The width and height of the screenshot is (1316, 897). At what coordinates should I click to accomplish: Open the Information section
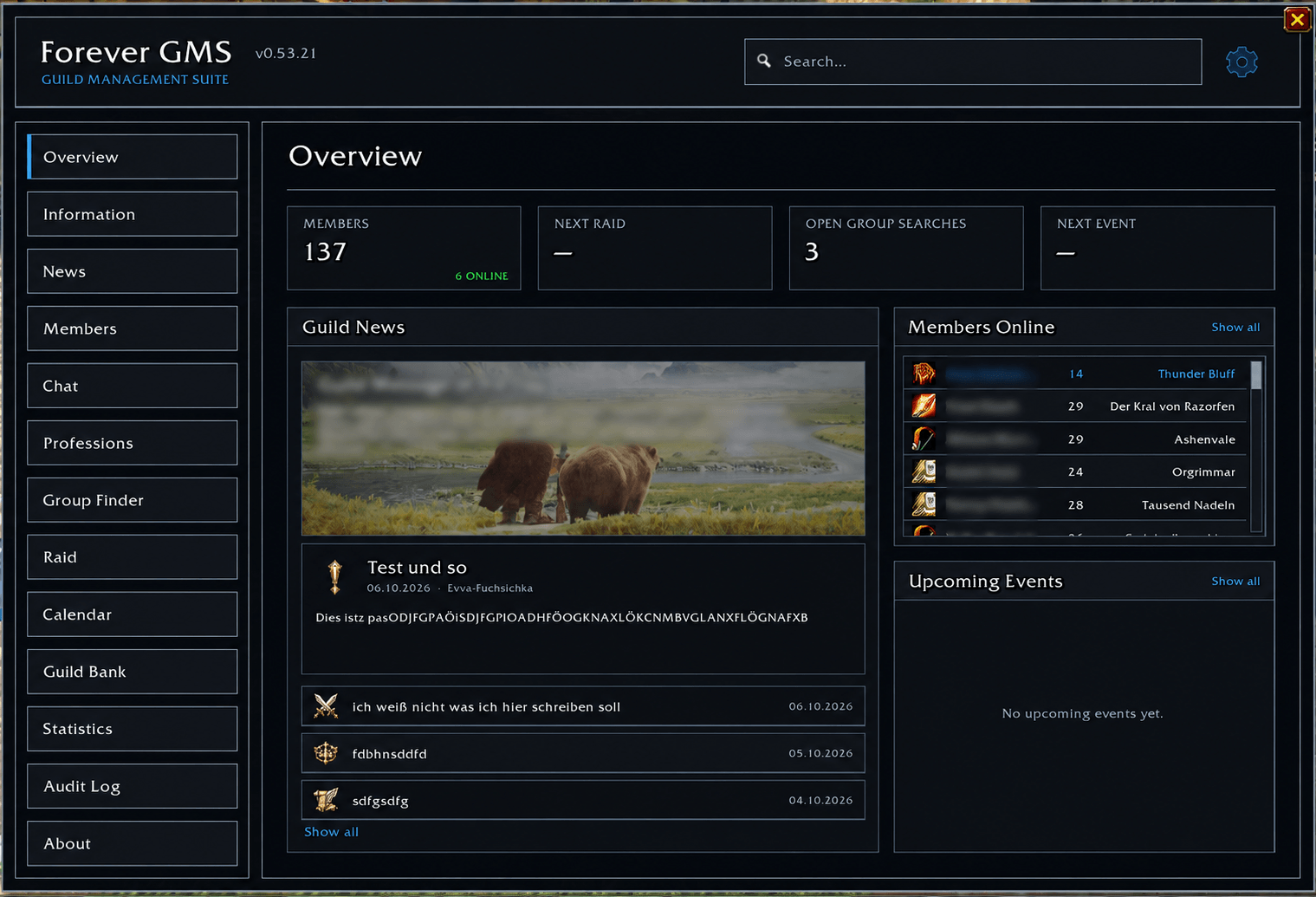coord(133,214)
